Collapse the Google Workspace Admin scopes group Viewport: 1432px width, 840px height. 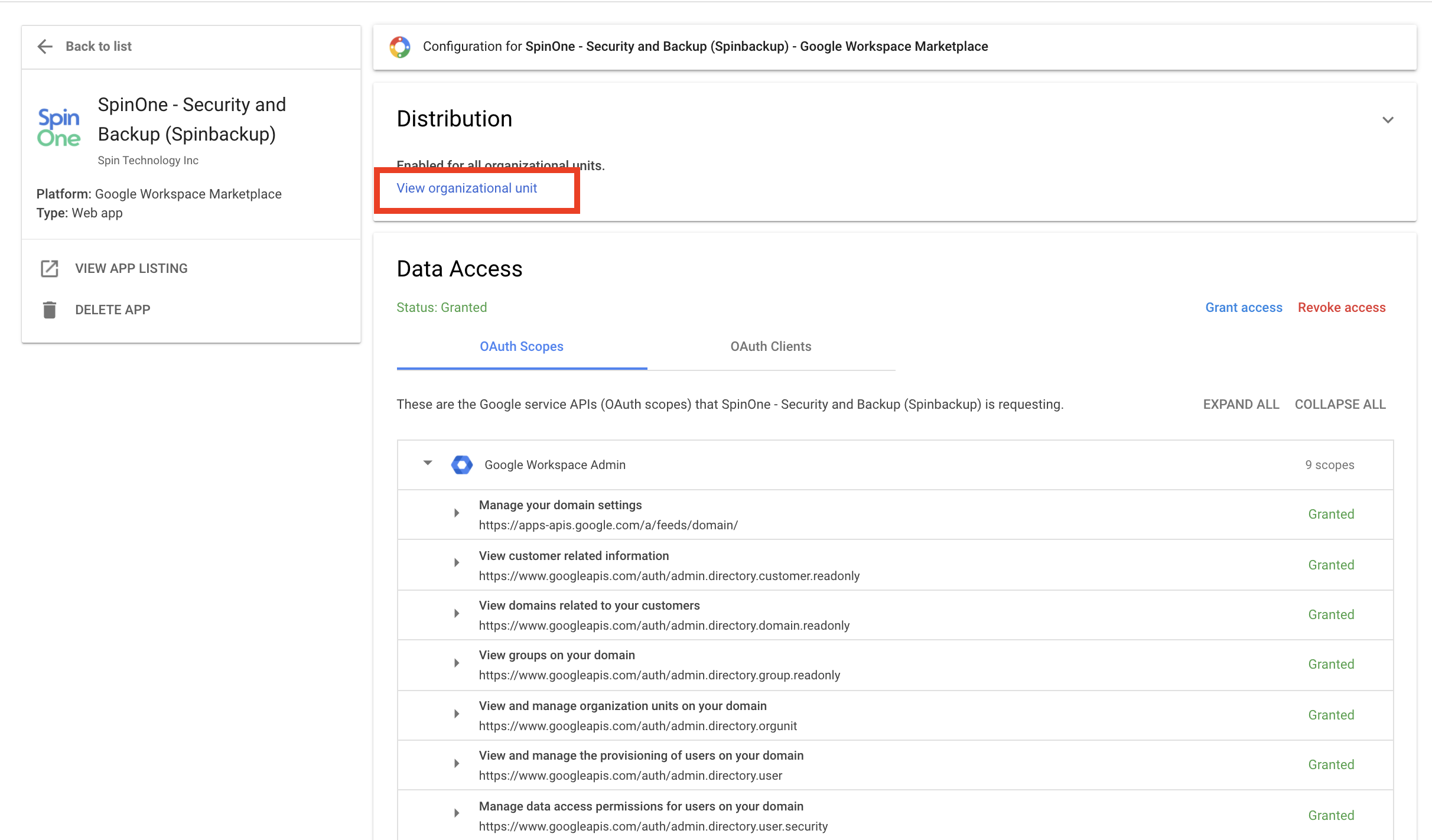click(x=427, y=464)
